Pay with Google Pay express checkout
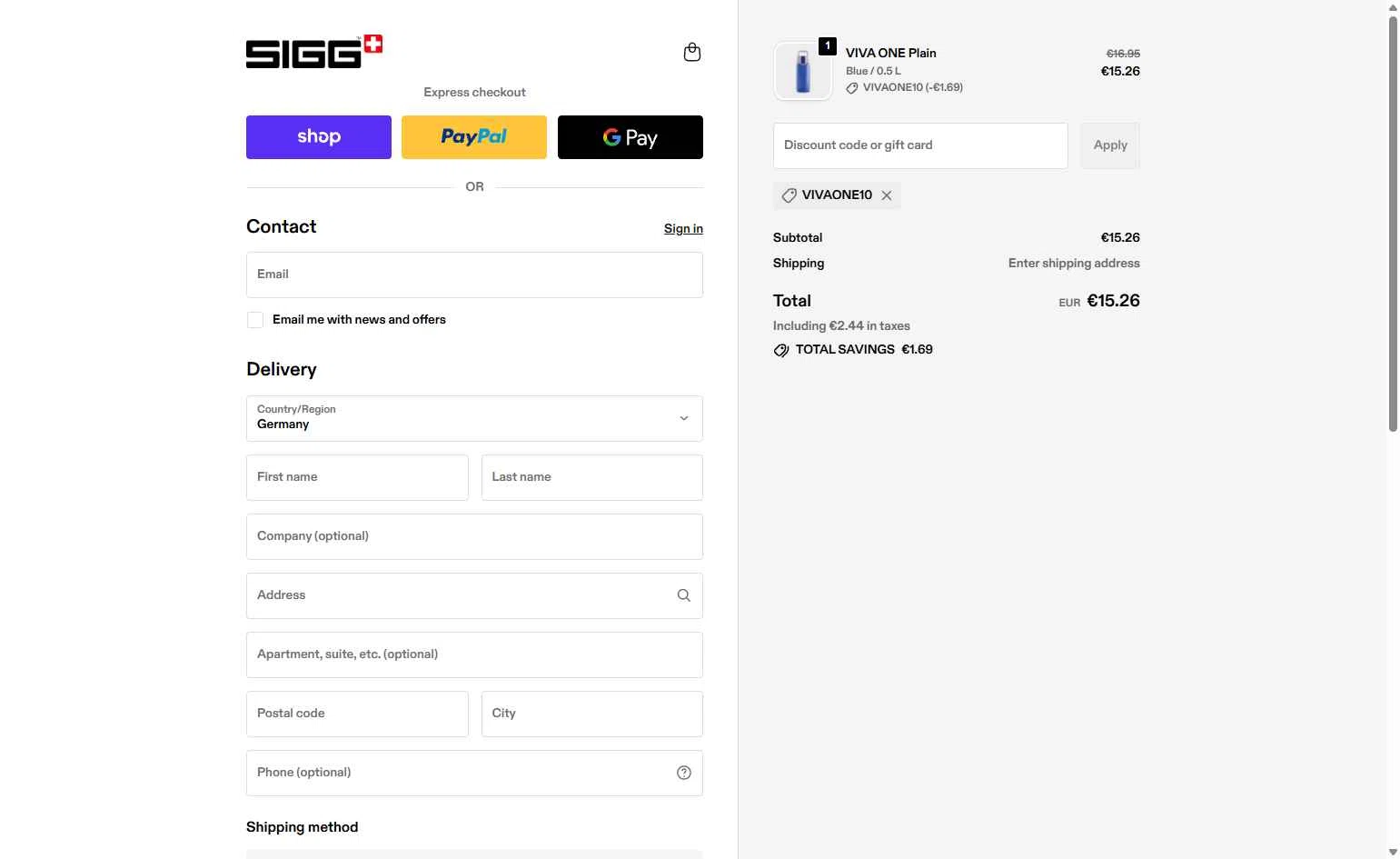Viewport: 1400px width, 859px height. [630, 137]
